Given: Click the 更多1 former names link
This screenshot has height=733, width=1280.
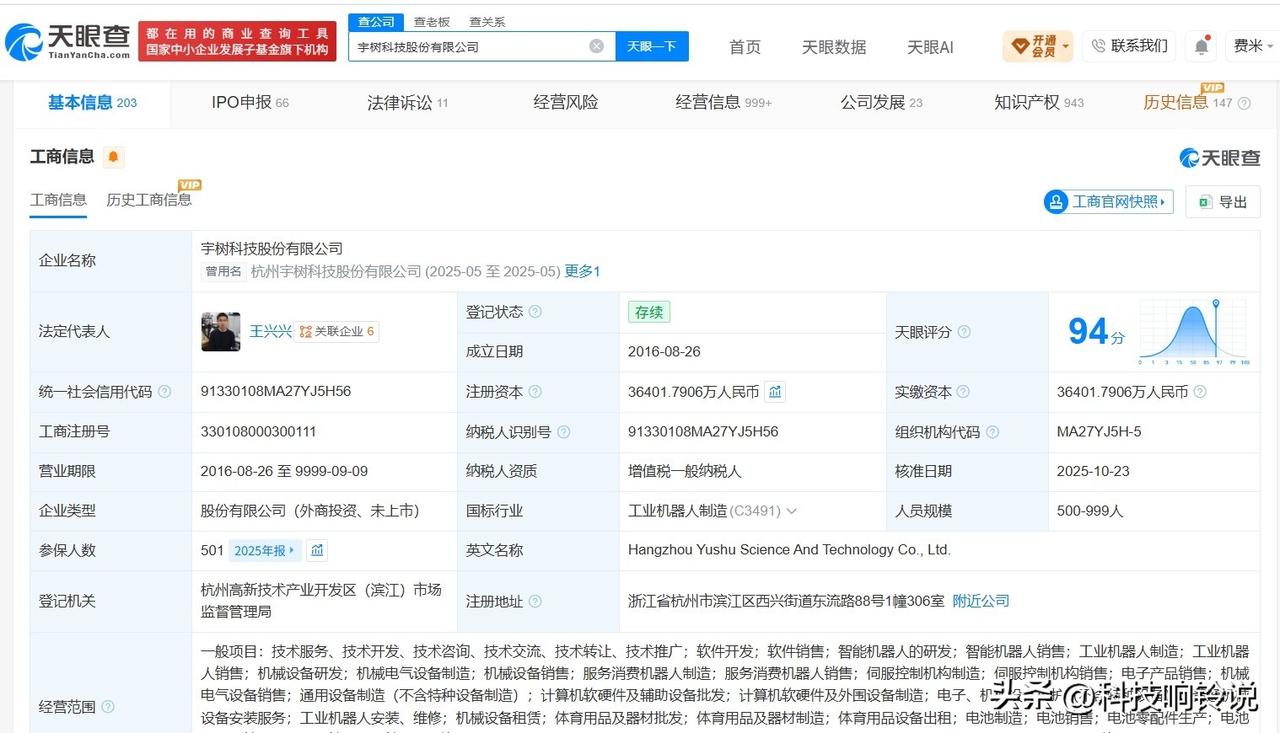Looking at the screenshot, I should [582, 271].
